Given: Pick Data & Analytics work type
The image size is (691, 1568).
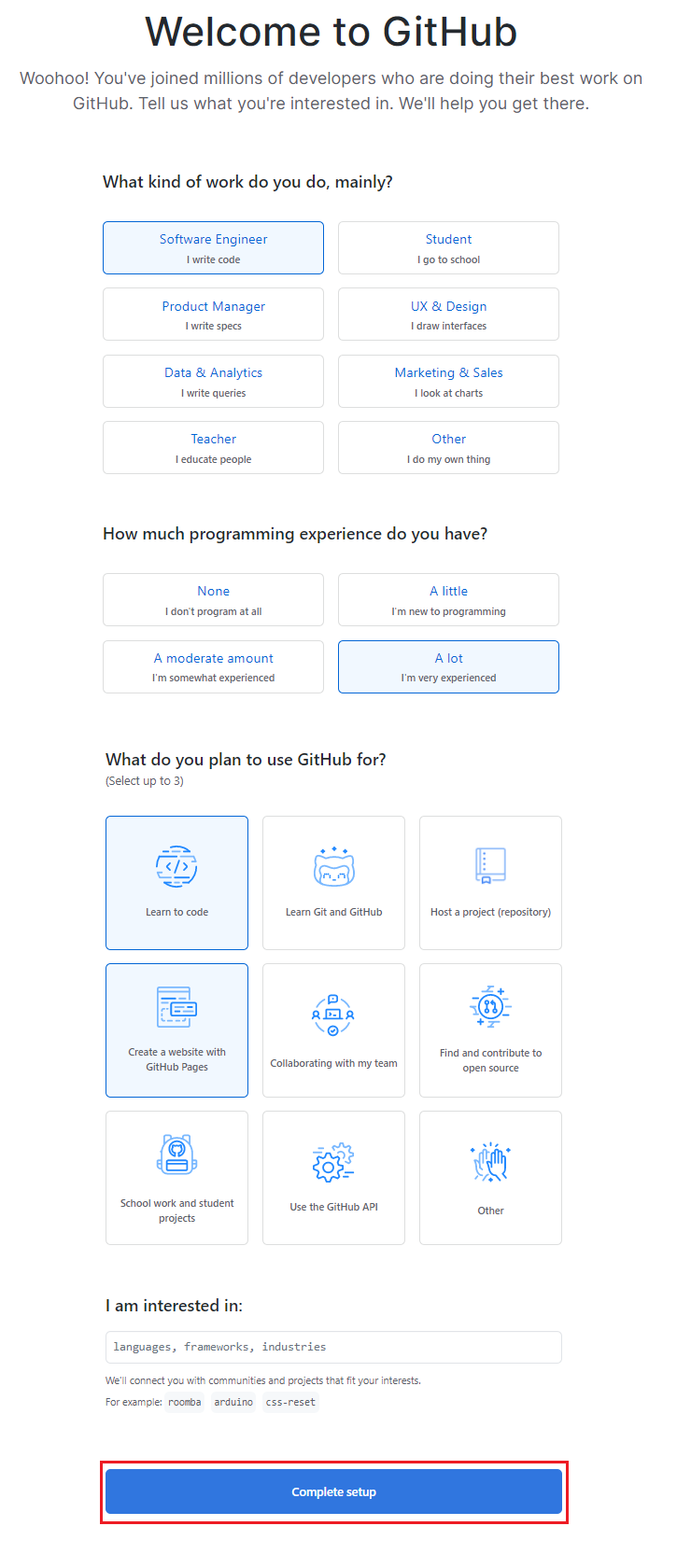Looking at the screenshot, I should click(213, 381).
